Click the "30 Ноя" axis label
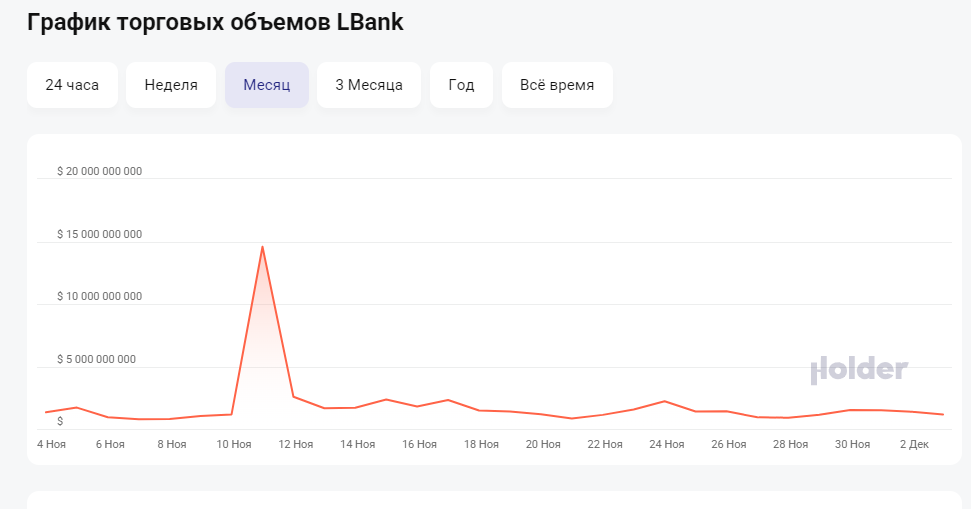The height and width of the screenshot is (509, 971). point(853,444)
